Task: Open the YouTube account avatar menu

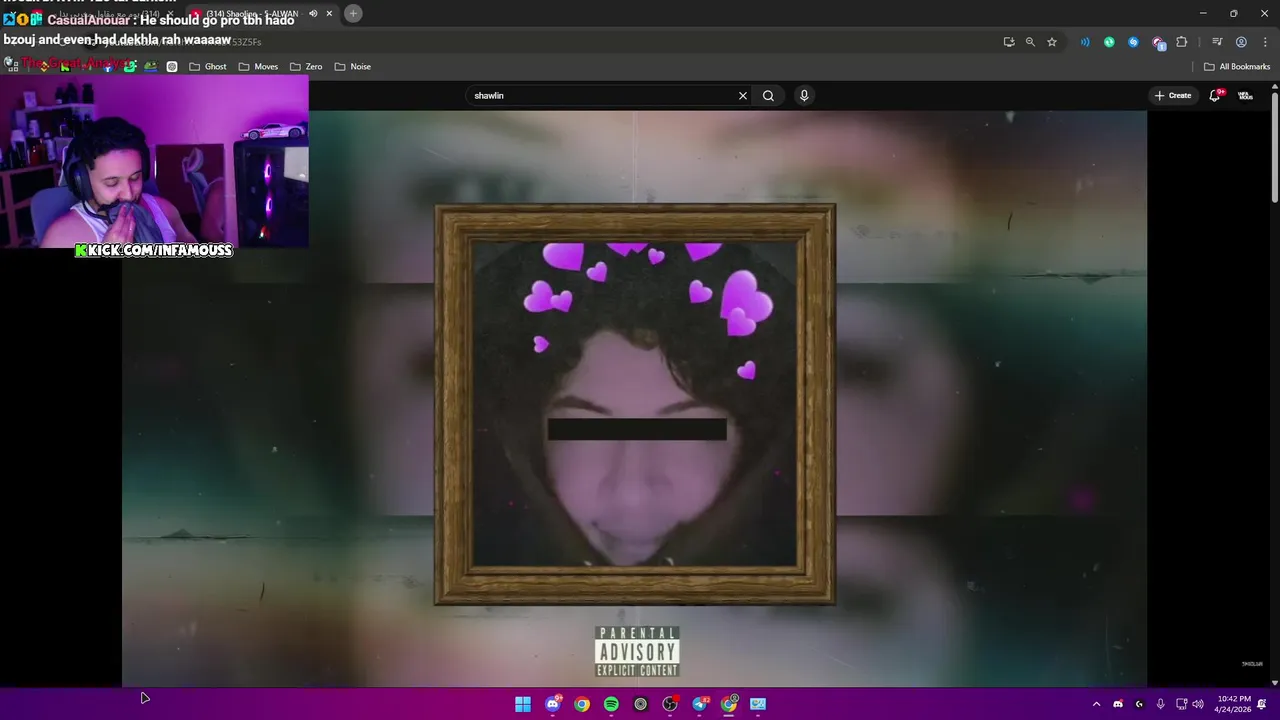Action: pos(1245,96)
